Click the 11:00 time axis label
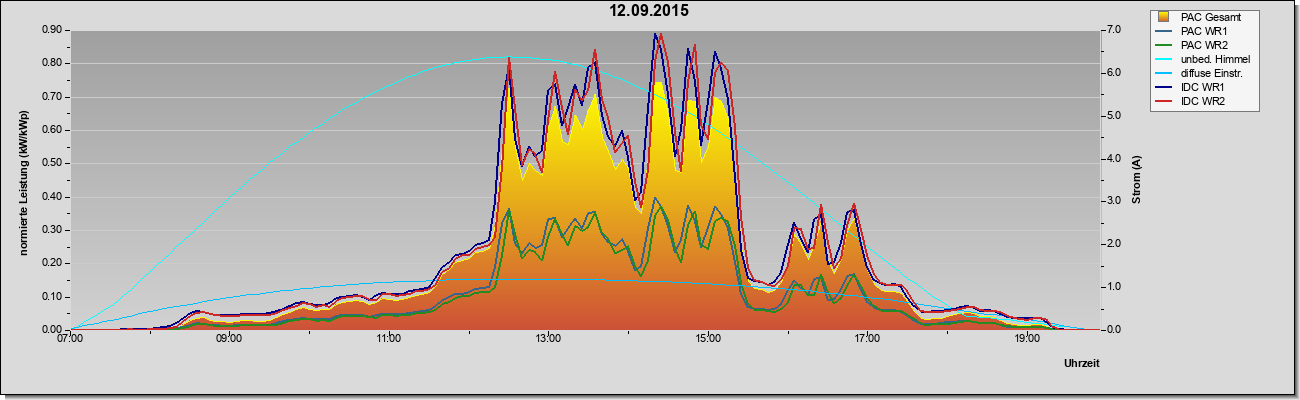 coord(388,340)
